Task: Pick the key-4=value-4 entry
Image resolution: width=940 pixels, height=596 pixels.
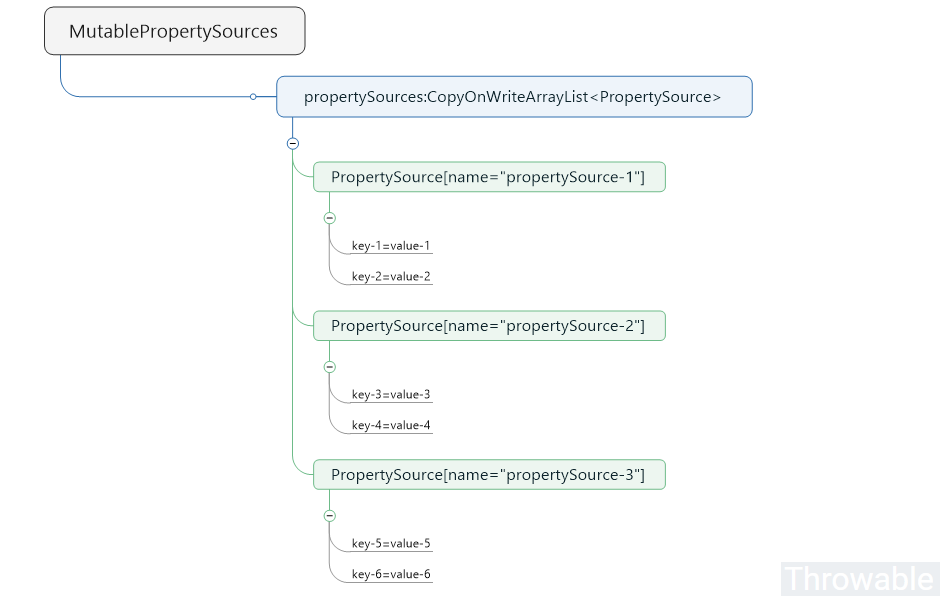Action: (x=391, y=425)
